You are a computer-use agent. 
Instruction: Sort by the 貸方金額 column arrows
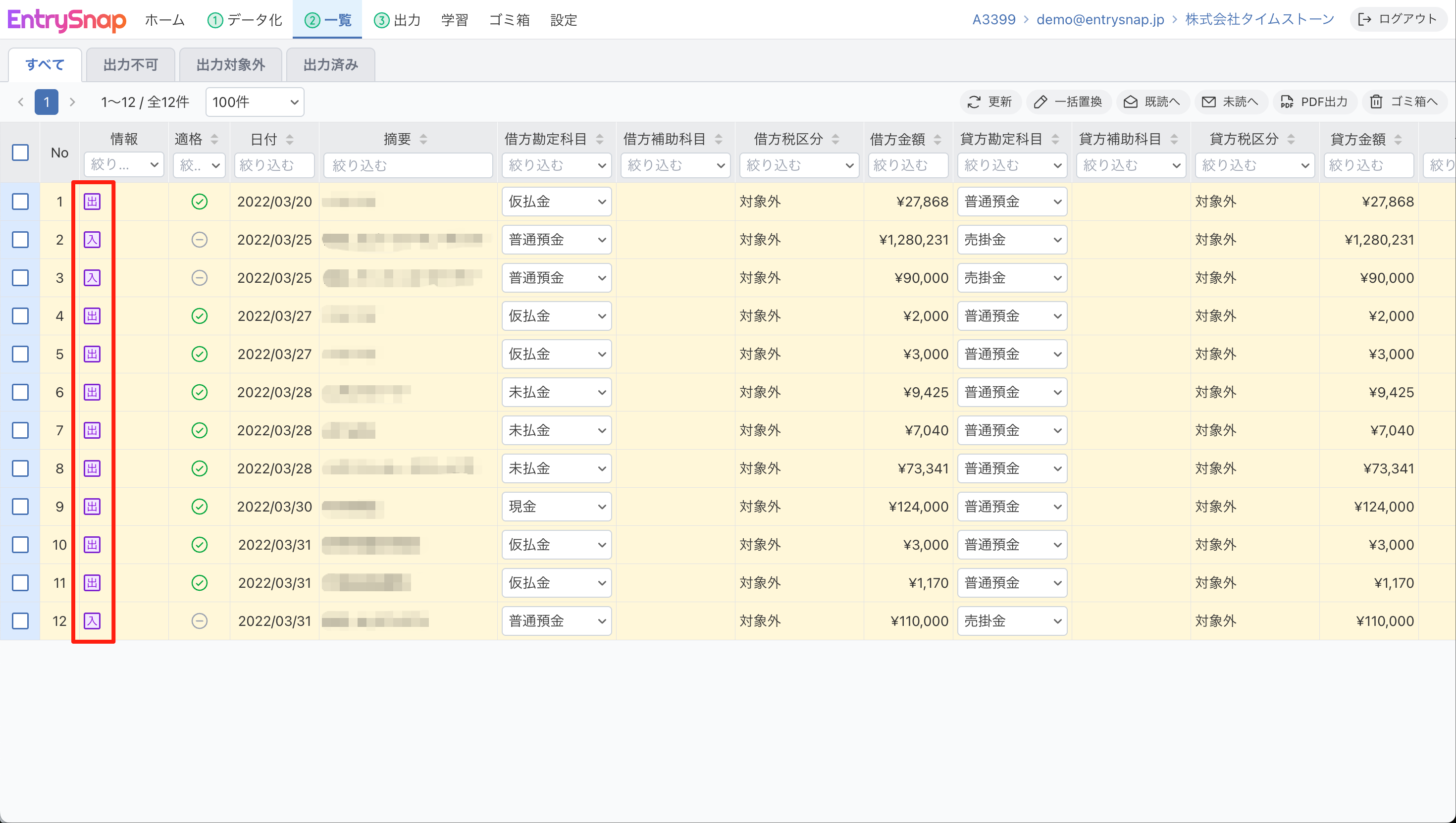[x=1398, y=139]
